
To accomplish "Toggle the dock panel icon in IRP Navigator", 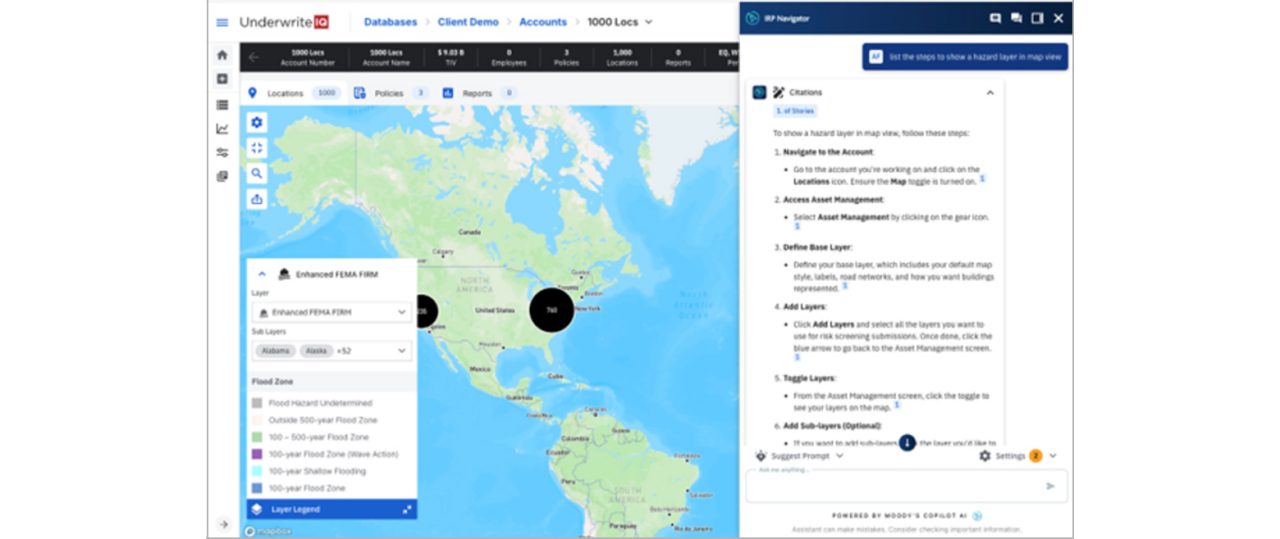I will pos(1037,18).
